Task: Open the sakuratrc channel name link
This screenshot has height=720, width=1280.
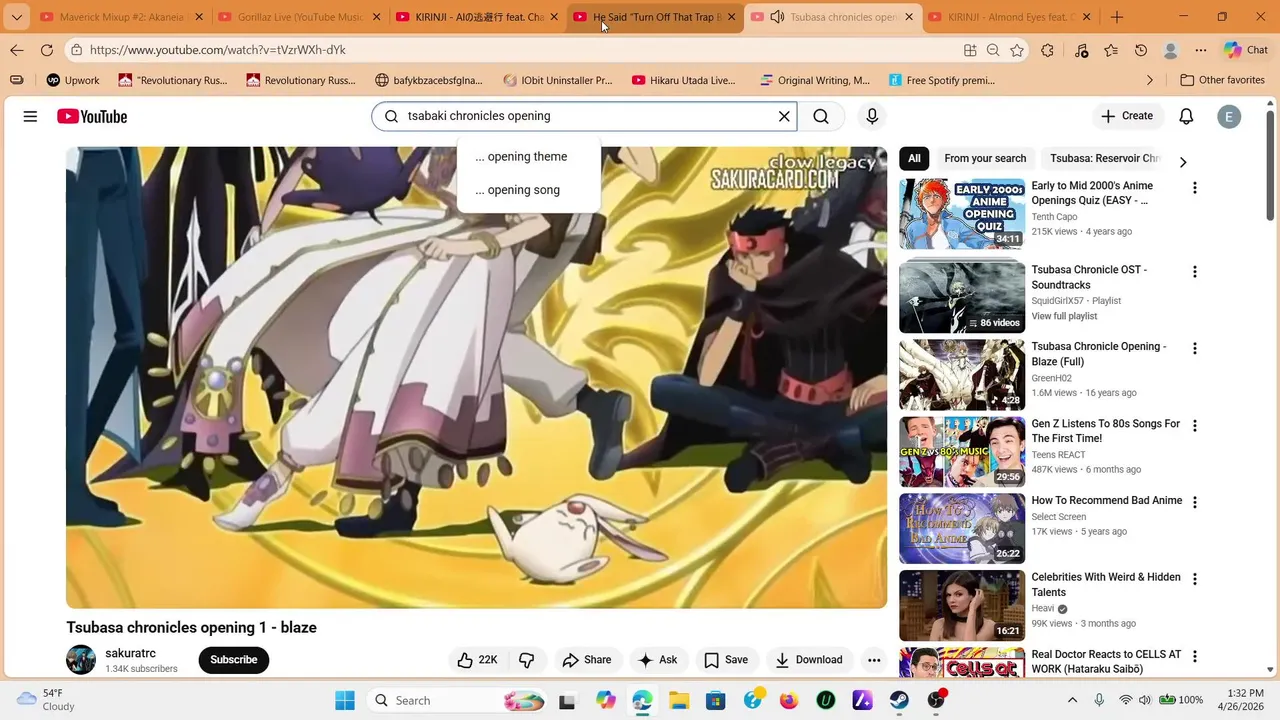Action: (x=130, y=653)
